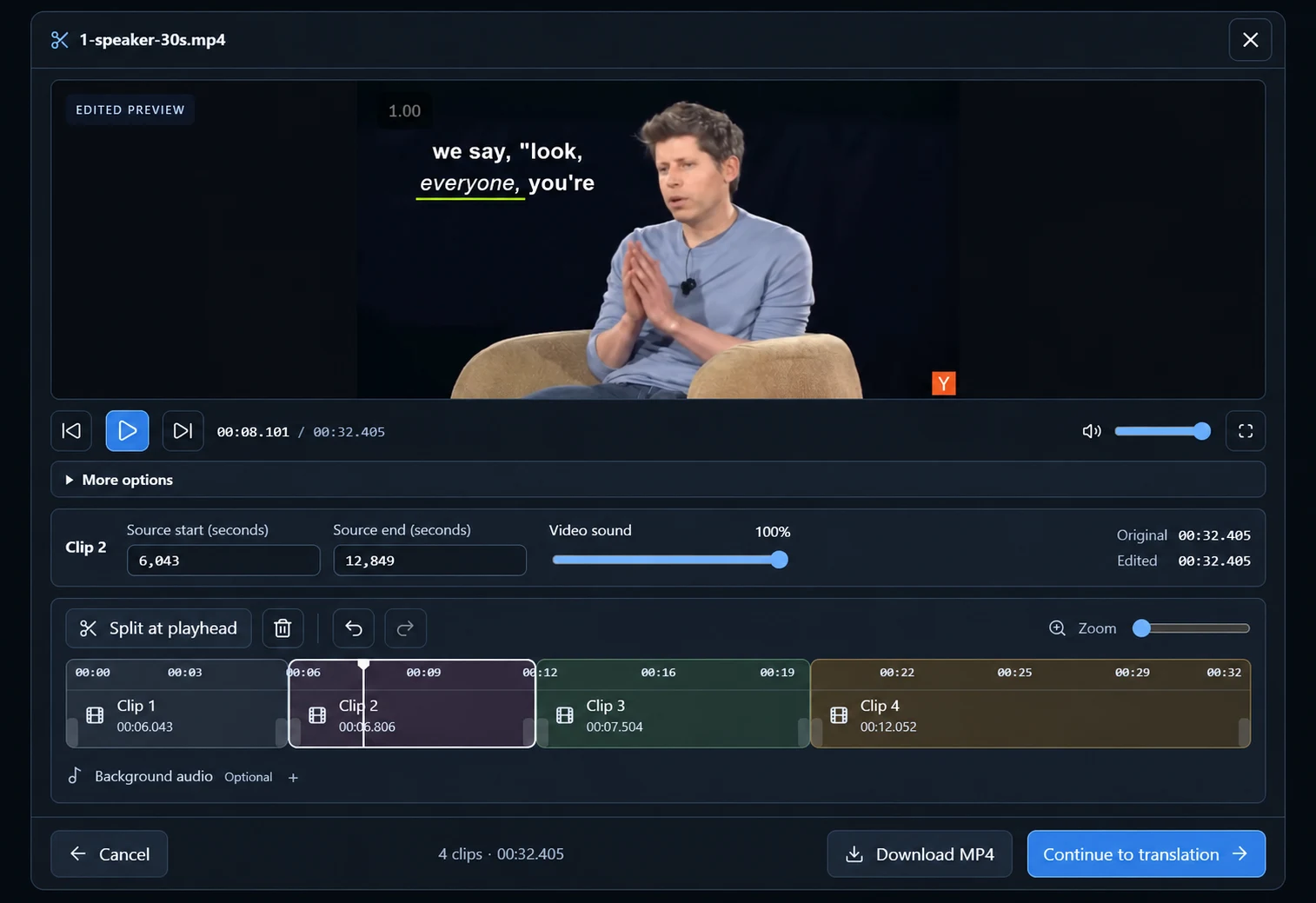Click the Source start seconds field

223,561
